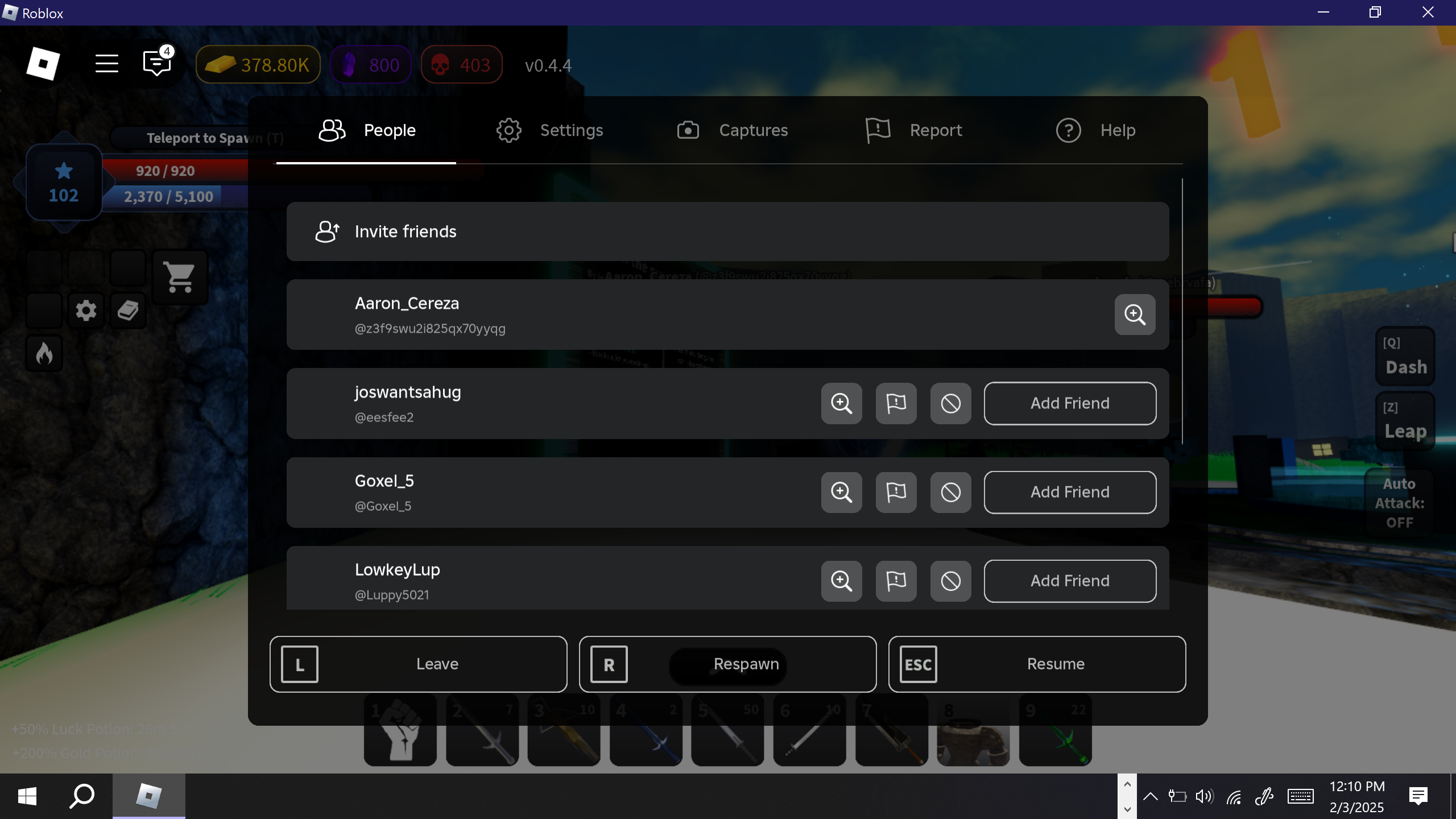The image size is (1456, 819).
Task: Open the game settings gear icon
Action: (86, 311)
